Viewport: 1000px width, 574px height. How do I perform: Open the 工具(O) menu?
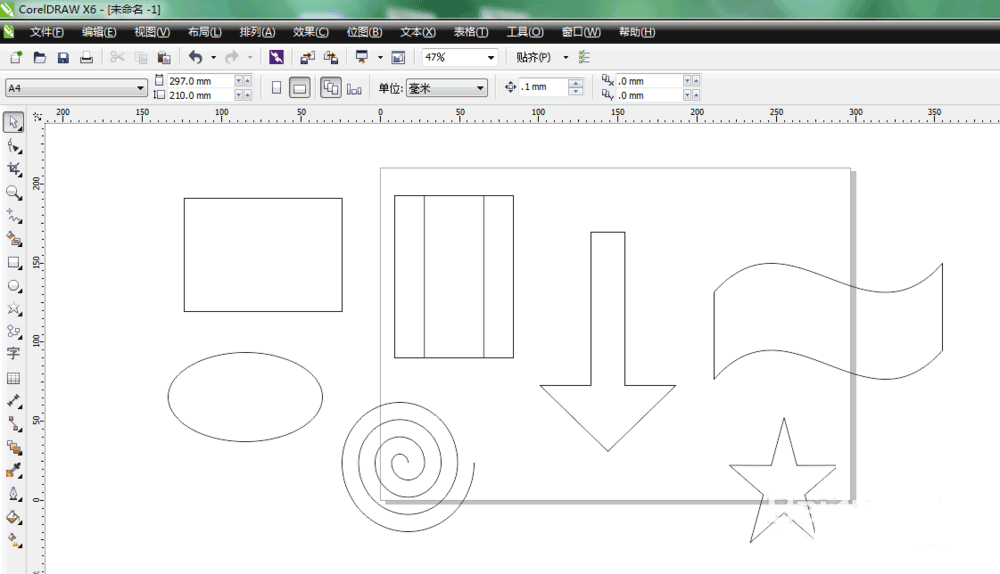click(525, 32)
